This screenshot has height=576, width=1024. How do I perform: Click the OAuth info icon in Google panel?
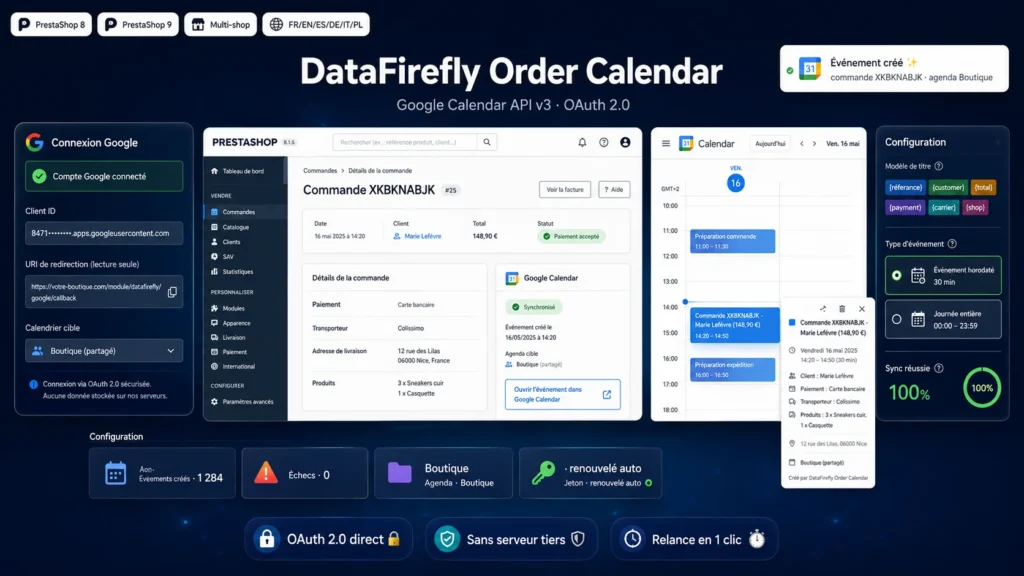click(33, 384)
